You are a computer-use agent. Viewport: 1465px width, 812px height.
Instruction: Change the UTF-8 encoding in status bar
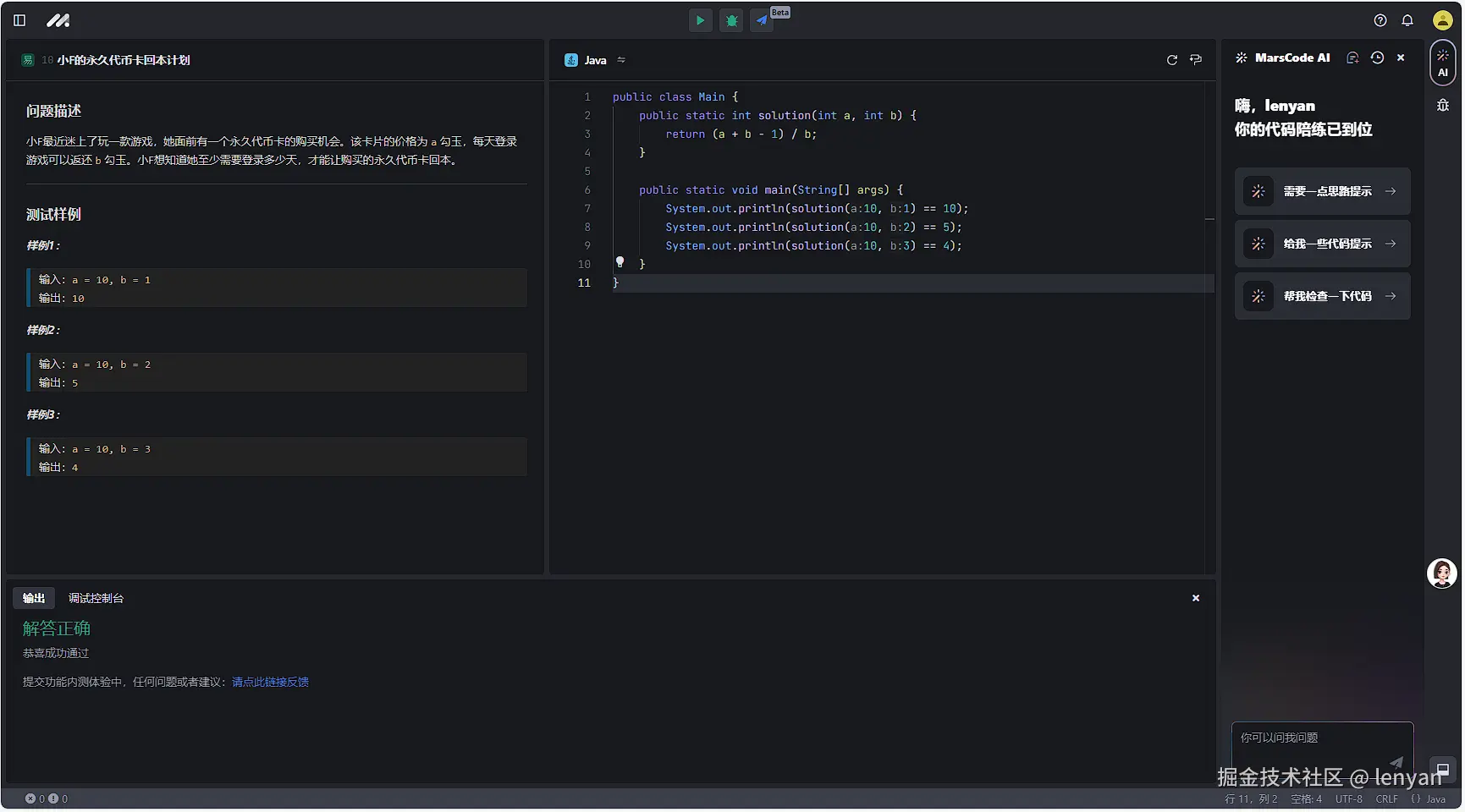pos(1348,799)
